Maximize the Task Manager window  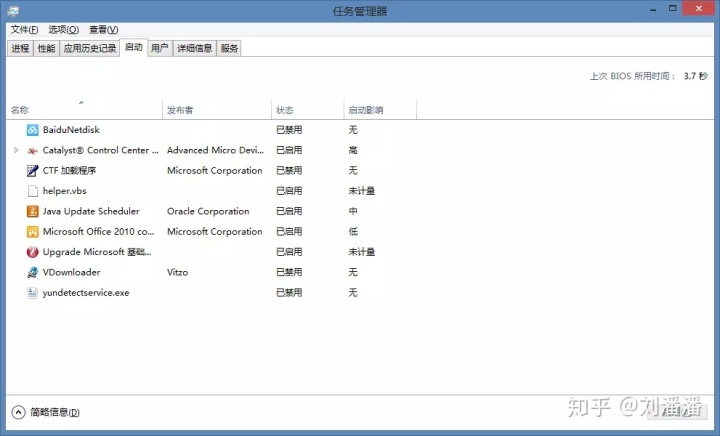(673, 9)
